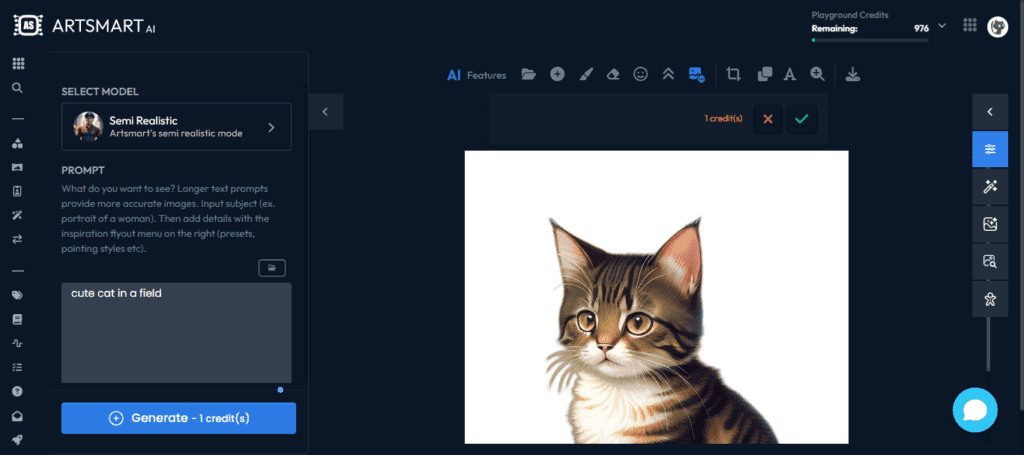
Task: Select the paint brush tool
Action: [x=586, y=74]
